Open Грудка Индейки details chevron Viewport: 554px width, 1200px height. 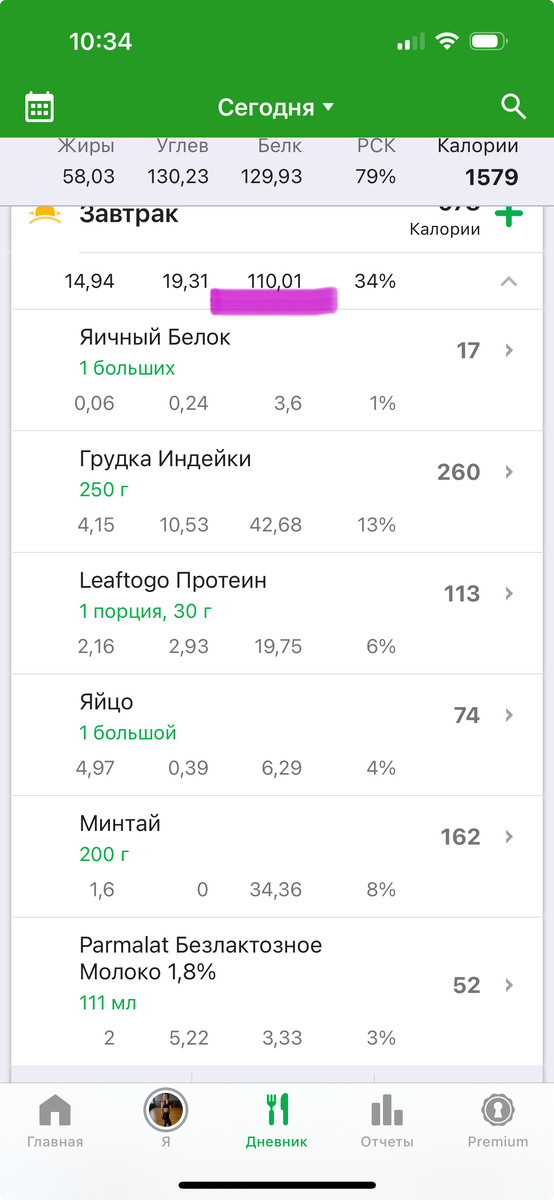[x=509, y=472]
